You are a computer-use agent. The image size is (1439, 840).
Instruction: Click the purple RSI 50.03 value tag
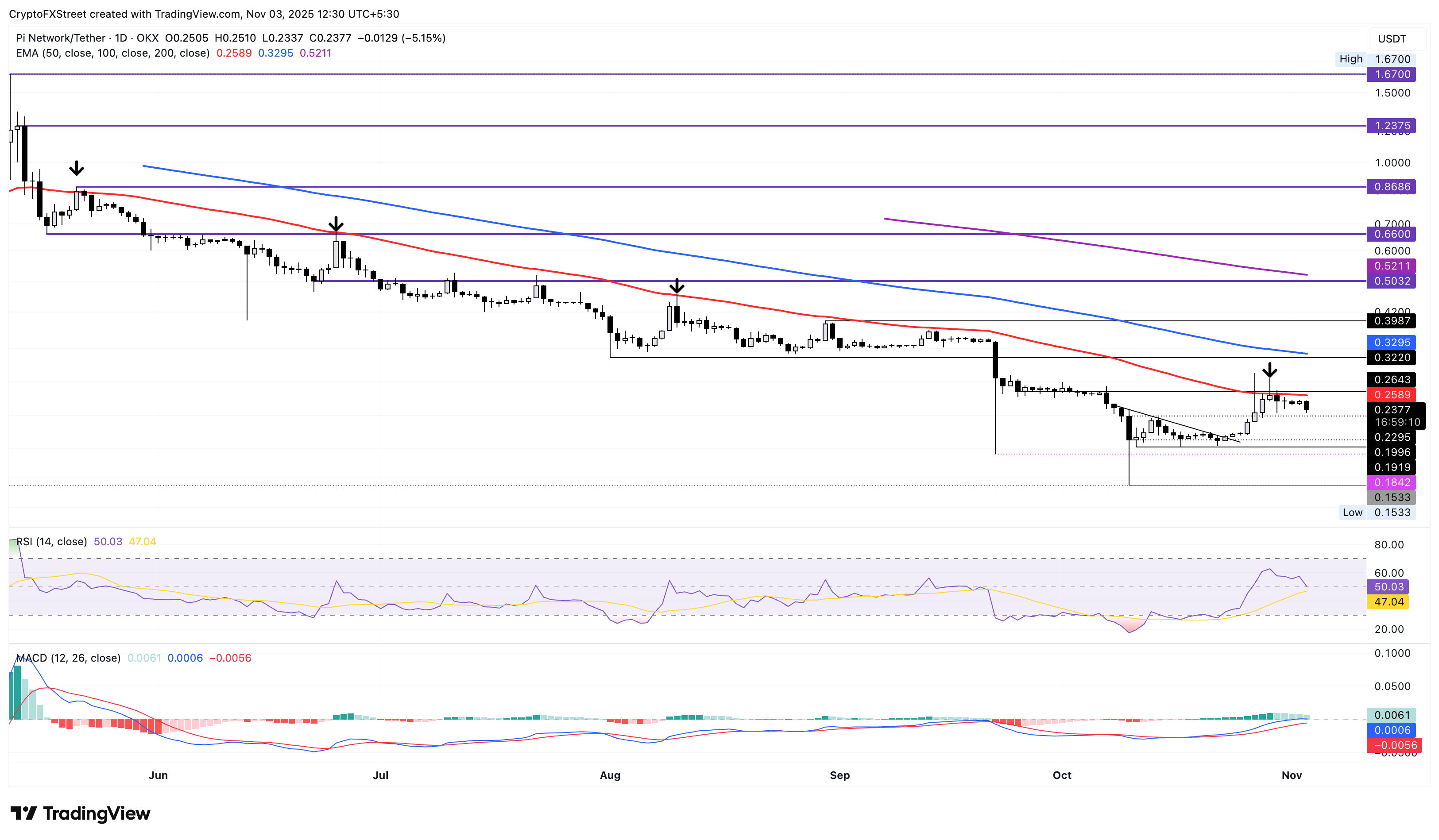pos(1388,587)
